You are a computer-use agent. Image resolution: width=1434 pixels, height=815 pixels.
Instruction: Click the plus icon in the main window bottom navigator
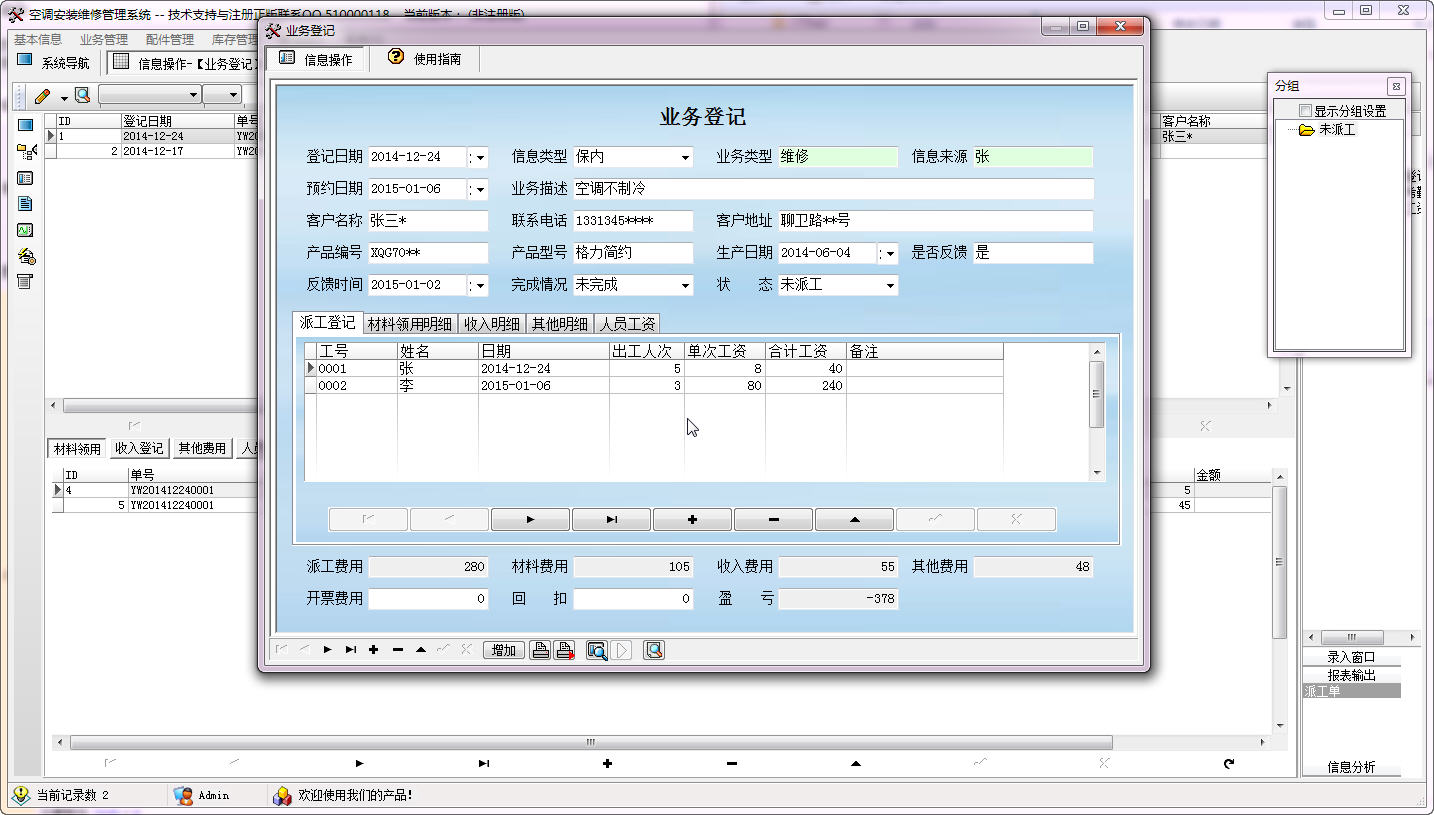(607, 764)
